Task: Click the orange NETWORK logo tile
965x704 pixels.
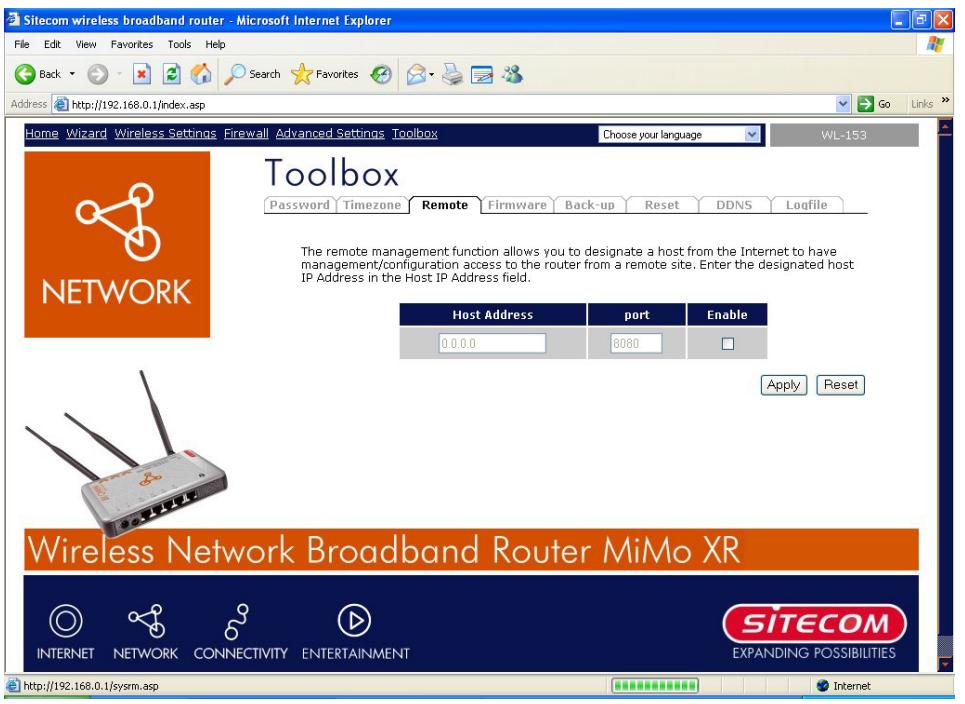Action: click(117, 244)
